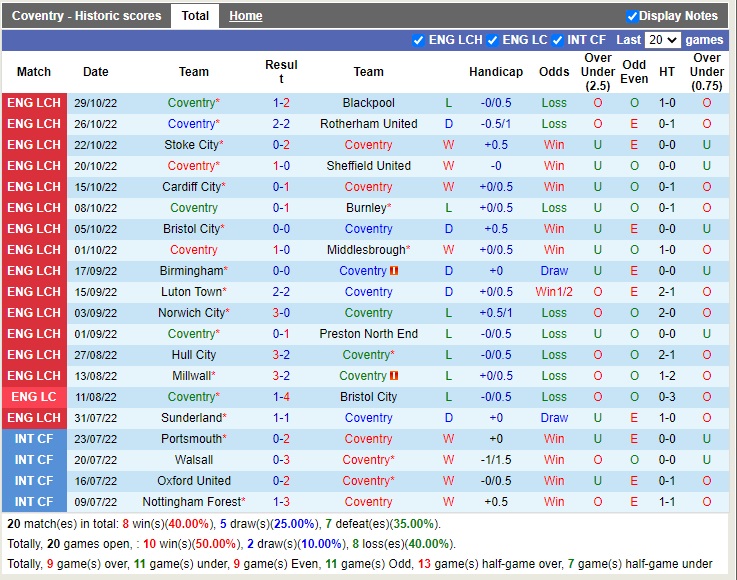Click Burnley team name
Screen dimensions: 737x580
[368, 208]
